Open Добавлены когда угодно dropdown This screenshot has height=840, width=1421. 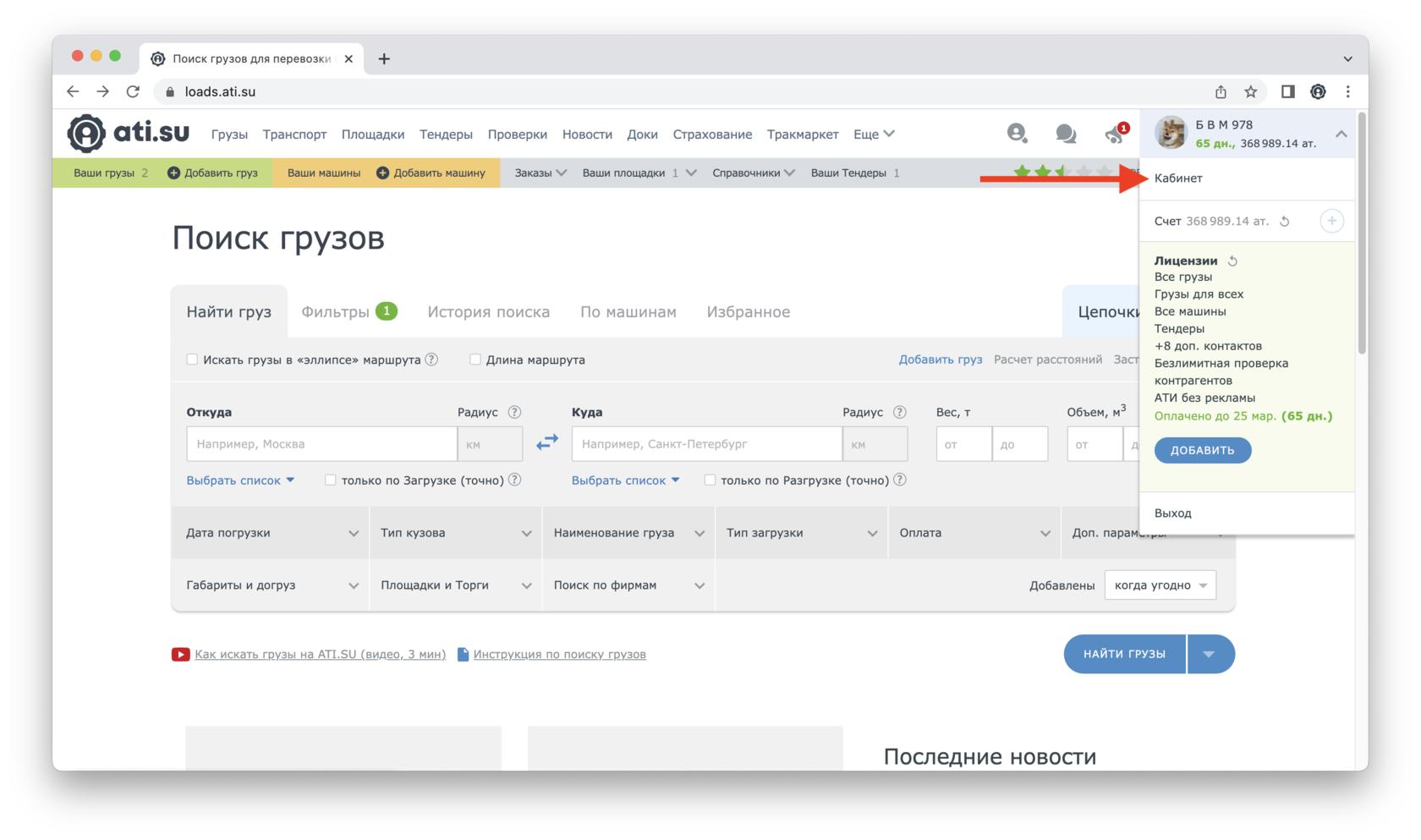coord(1160,585)
